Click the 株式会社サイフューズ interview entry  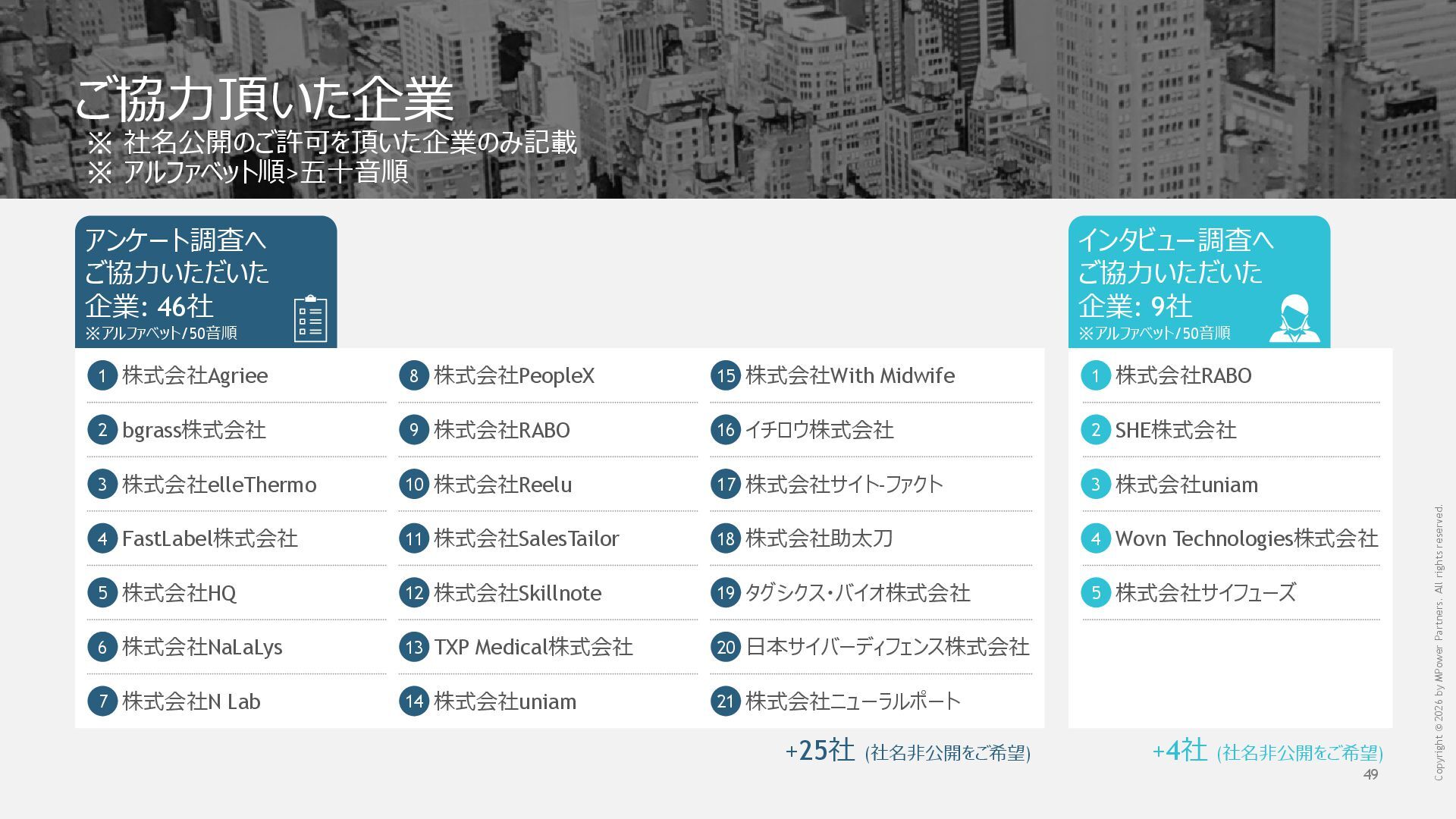click(x=1206, y=592)
